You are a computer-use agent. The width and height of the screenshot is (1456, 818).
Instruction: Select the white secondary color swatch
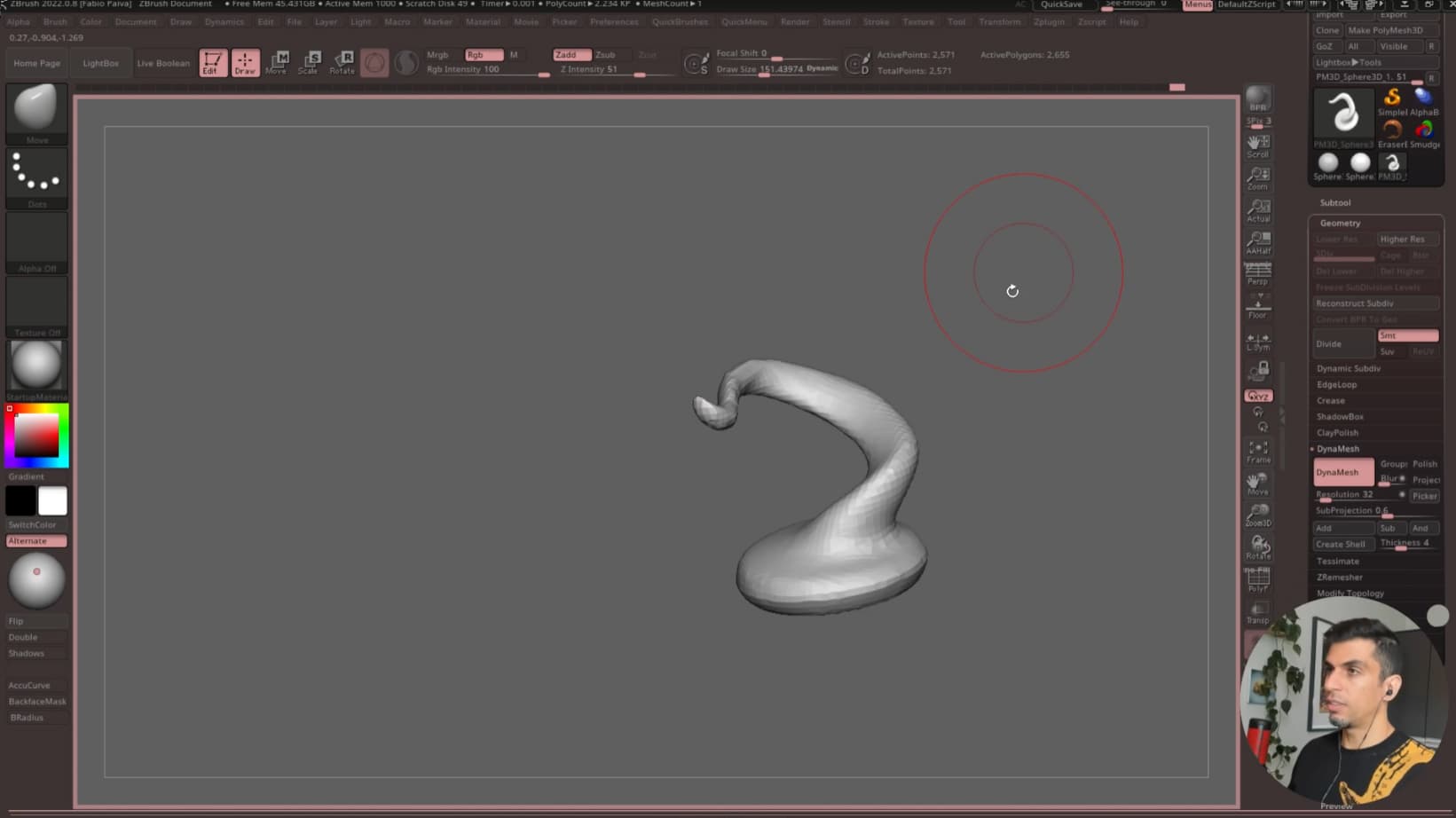(52, 501)
